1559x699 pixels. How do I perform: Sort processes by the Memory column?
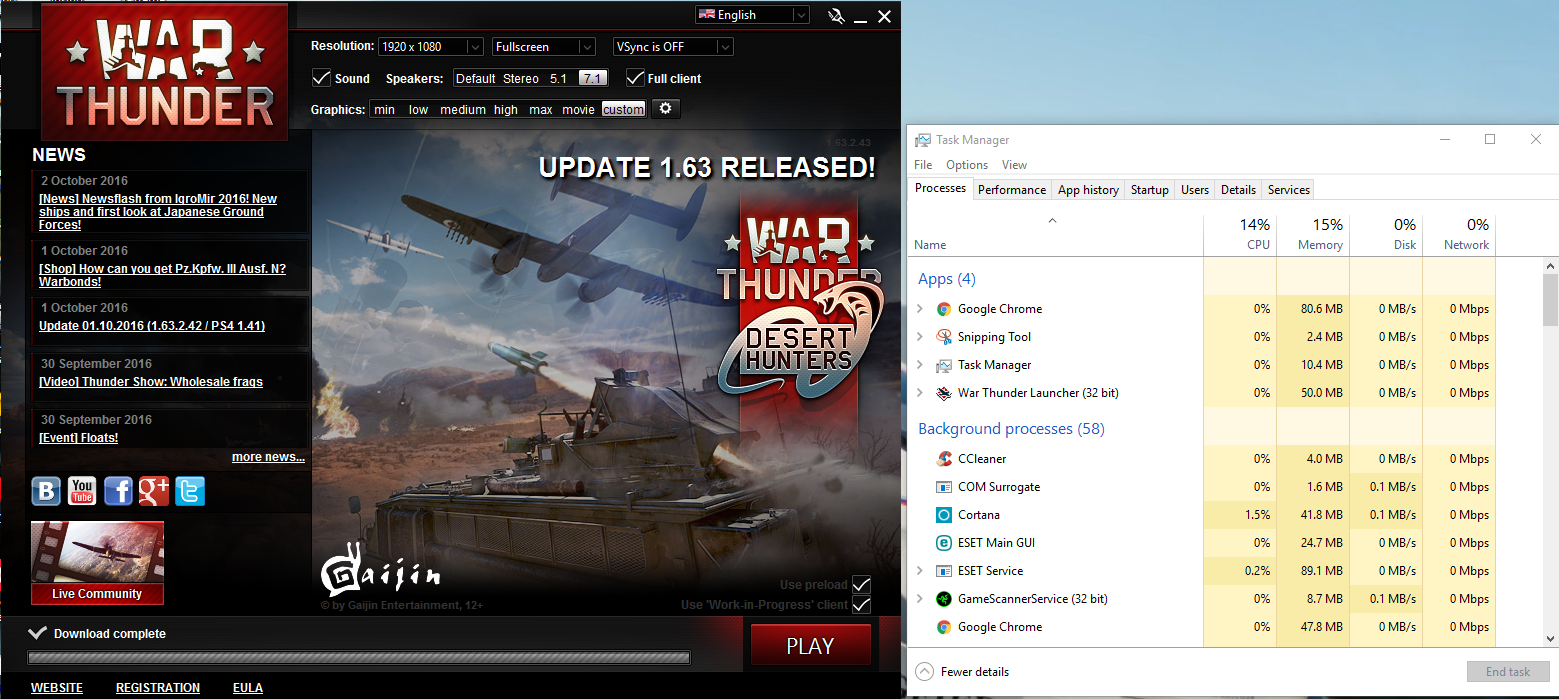pyautogui.click(x=1313, y=235)
